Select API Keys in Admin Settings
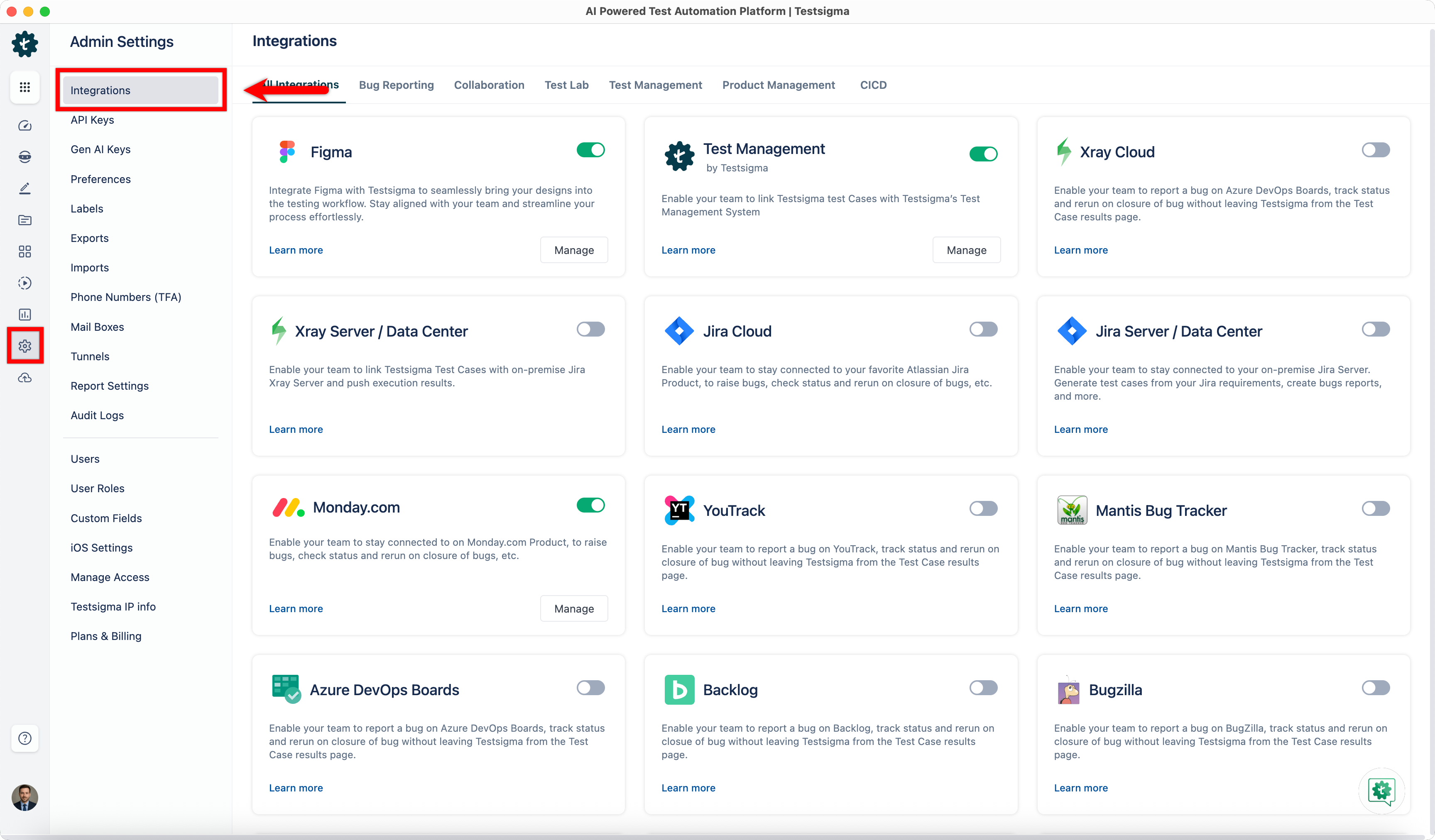 tap(92, 120)
